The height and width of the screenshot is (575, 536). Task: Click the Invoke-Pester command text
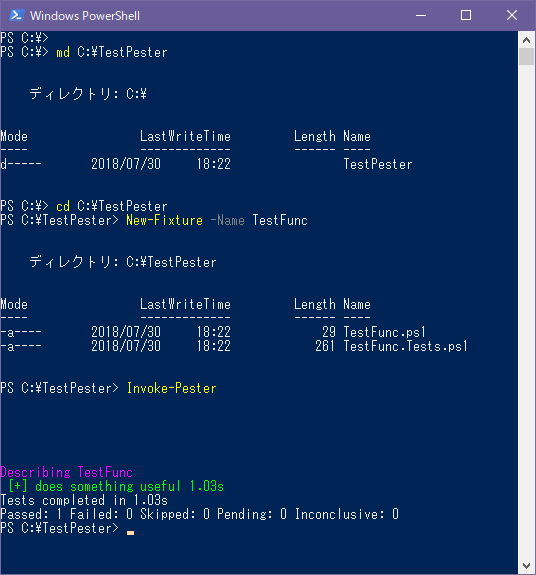(172, 388)
